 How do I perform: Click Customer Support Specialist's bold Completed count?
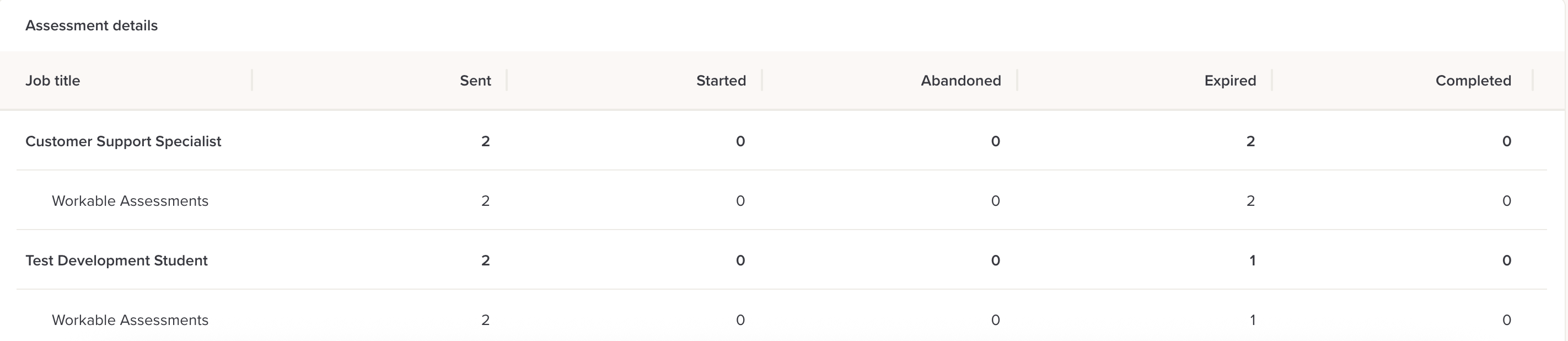tap(1506, 141)
